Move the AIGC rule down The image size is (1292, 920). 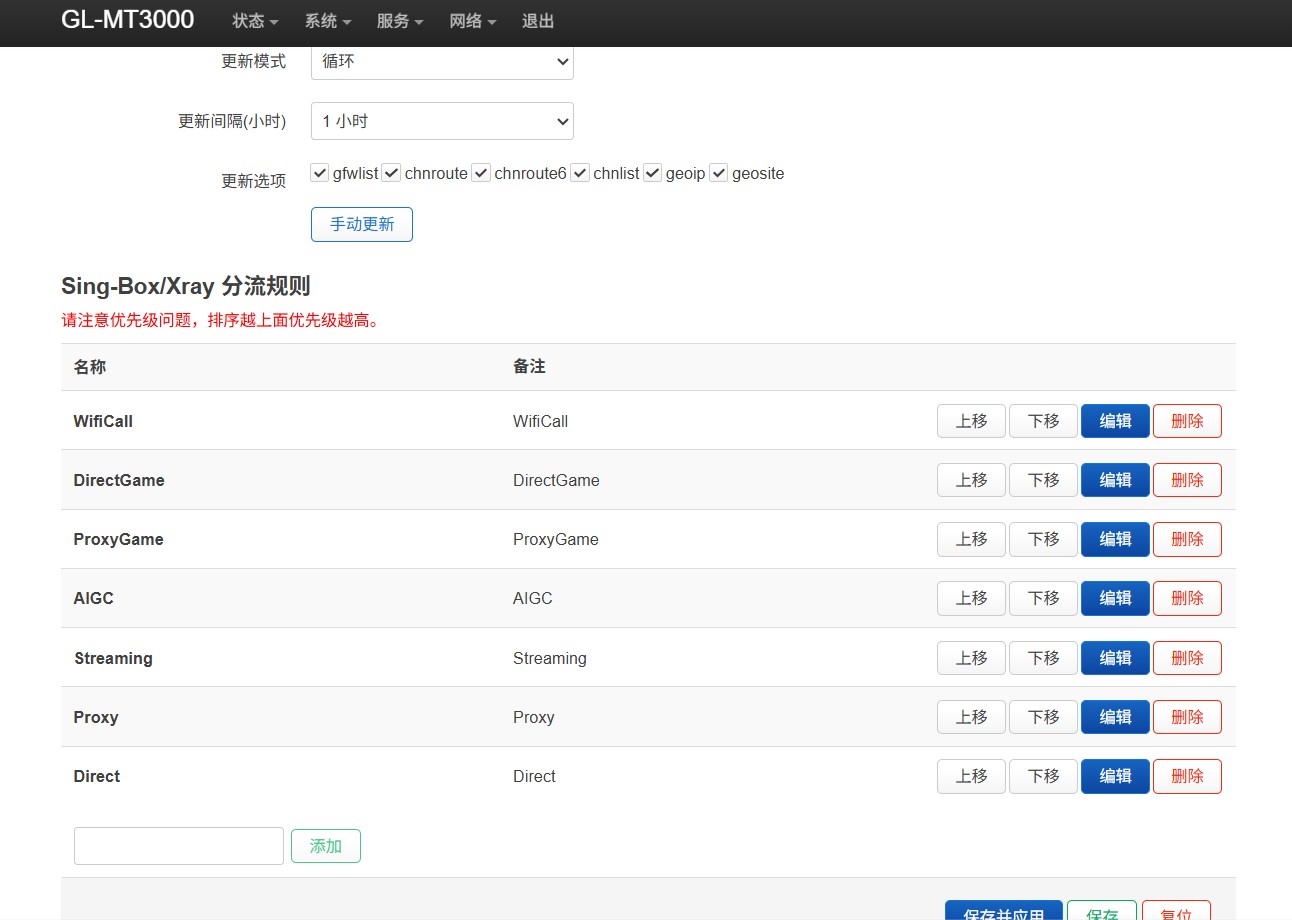click(1043, 598)
